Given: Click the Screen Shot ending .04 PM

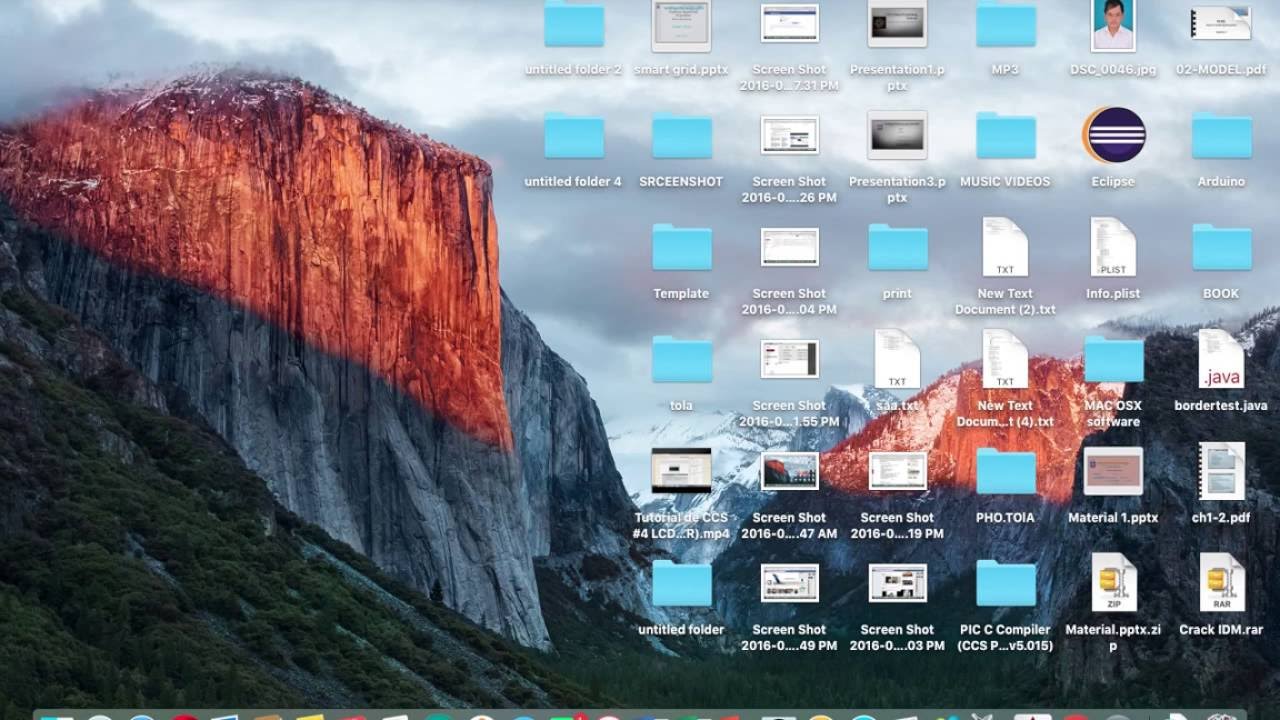Looking at the screenshot, I should click(x=790, y=247).
